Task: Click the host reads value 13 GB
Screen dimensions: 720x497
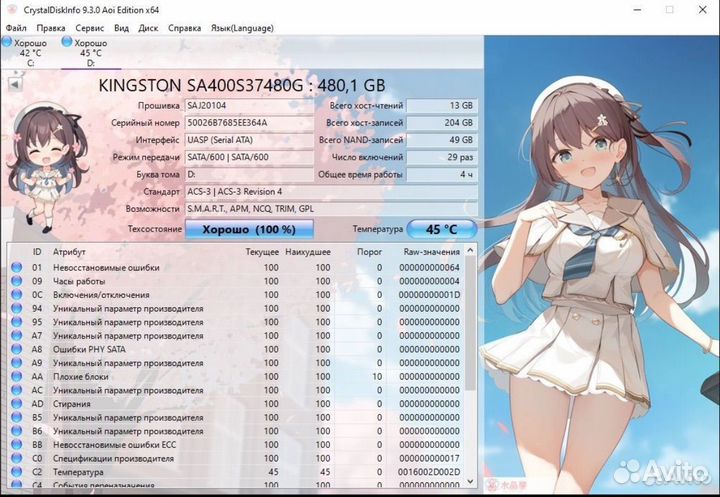Action: coord(442,106)
